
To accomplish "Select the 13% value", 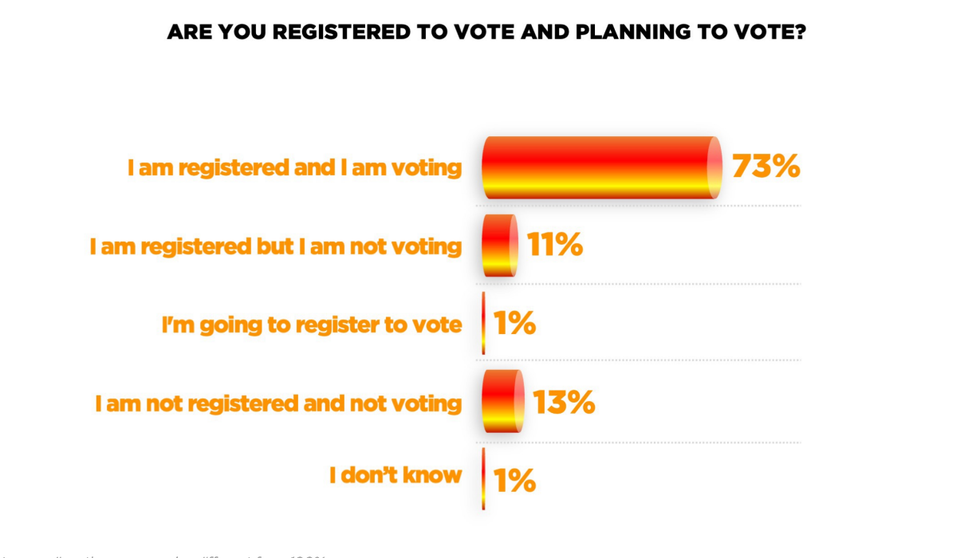I will [564, 402].
